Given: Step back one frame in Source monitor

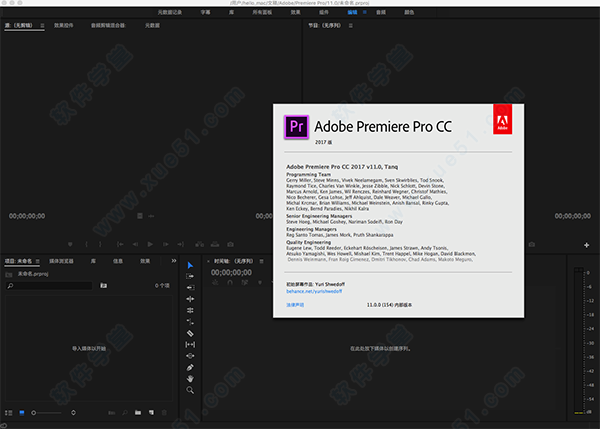Looking at the screenshot, I should pos(135,244).
